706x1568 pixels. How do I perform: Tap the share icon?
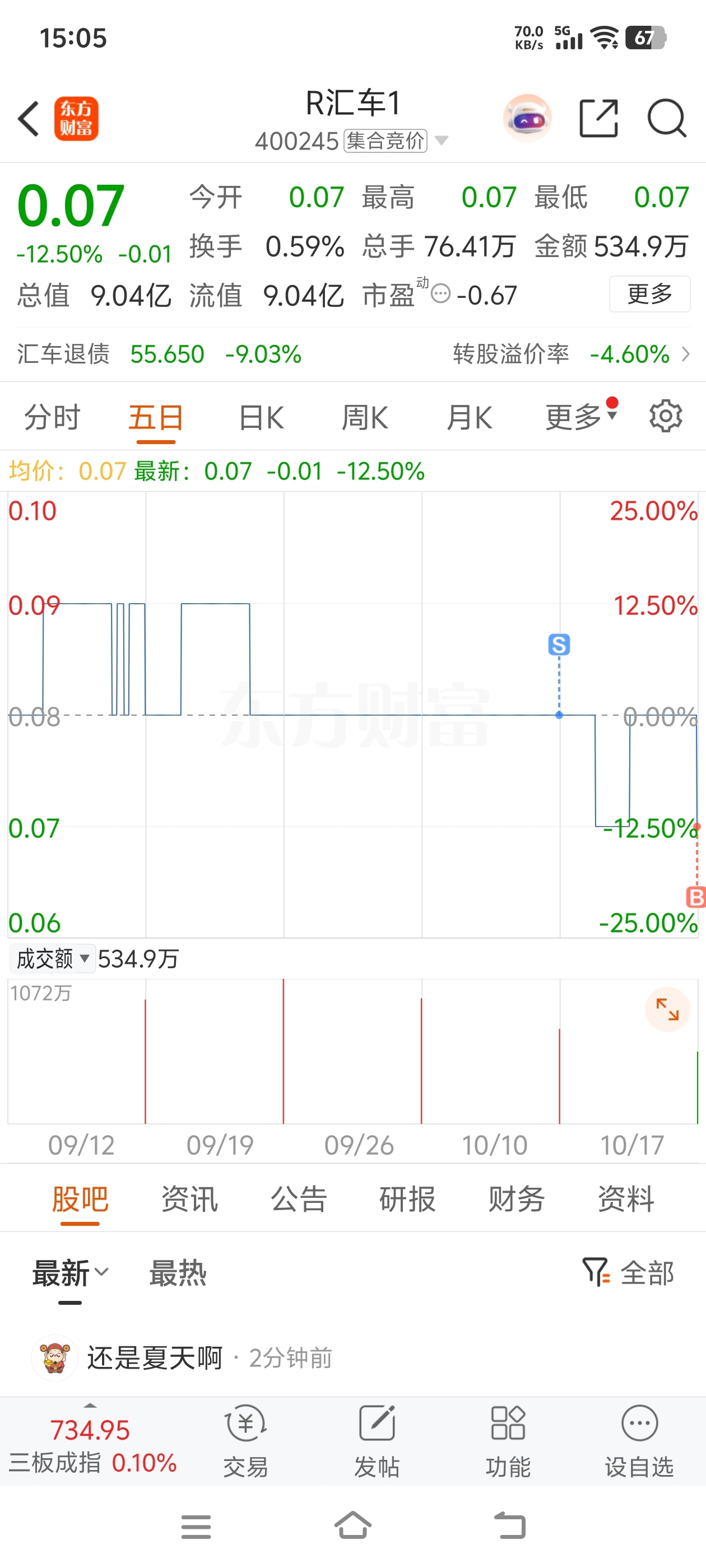pyautogui.click(x=598, y=118)
